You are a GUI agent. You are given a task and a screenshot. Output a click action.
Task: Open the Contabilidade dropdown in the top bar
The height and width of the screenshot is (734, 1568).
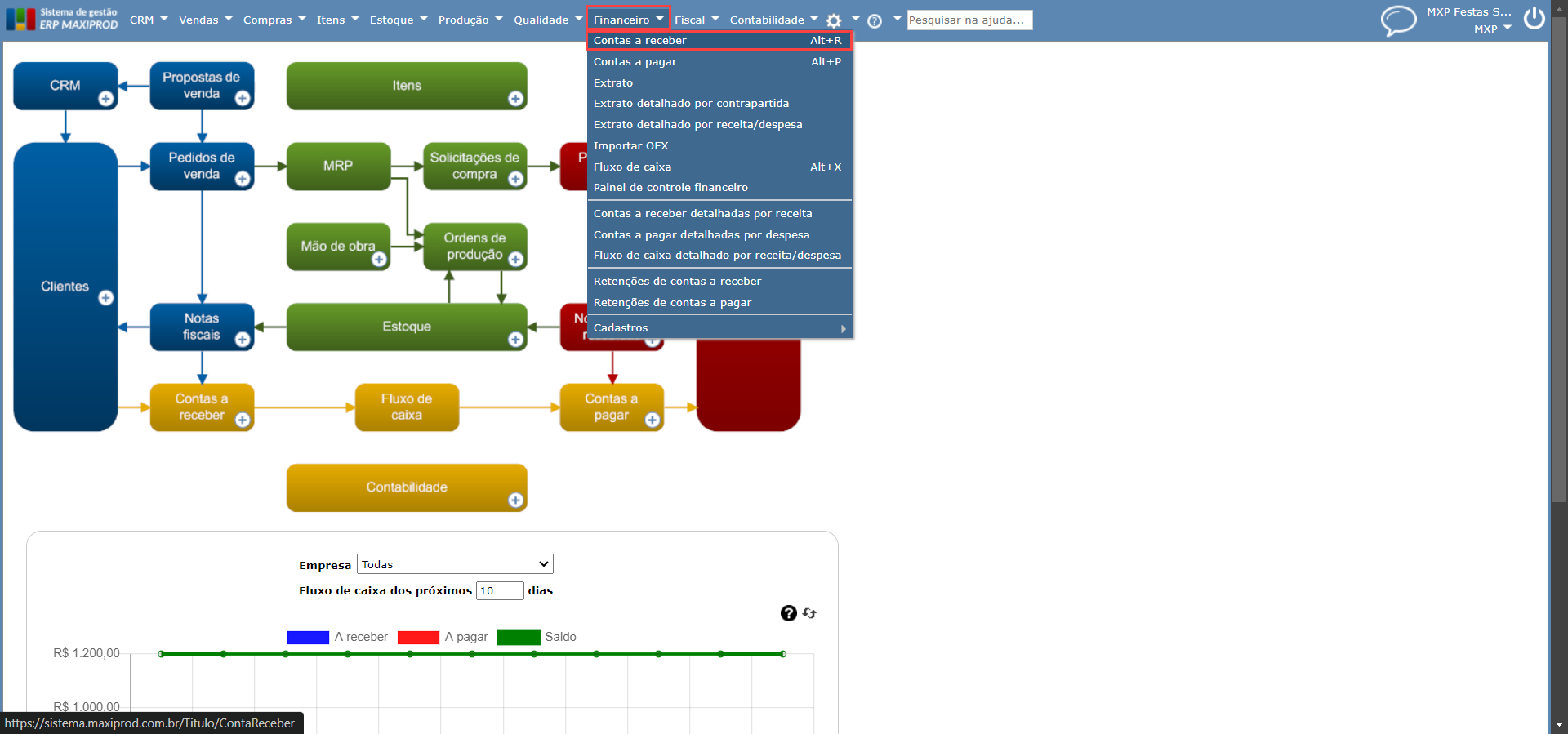[773, 20]
